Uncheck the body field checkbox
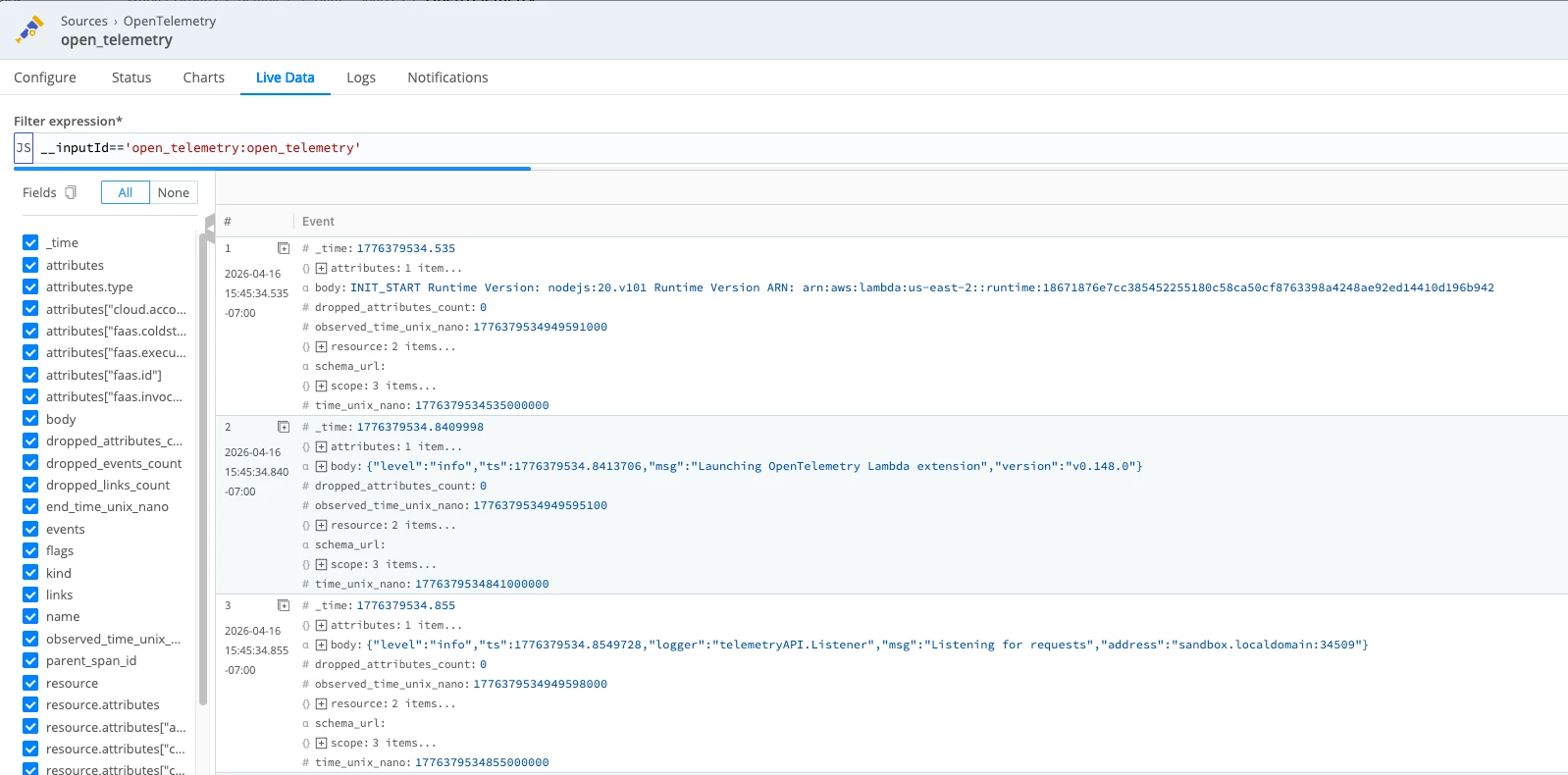 (30, 419)
